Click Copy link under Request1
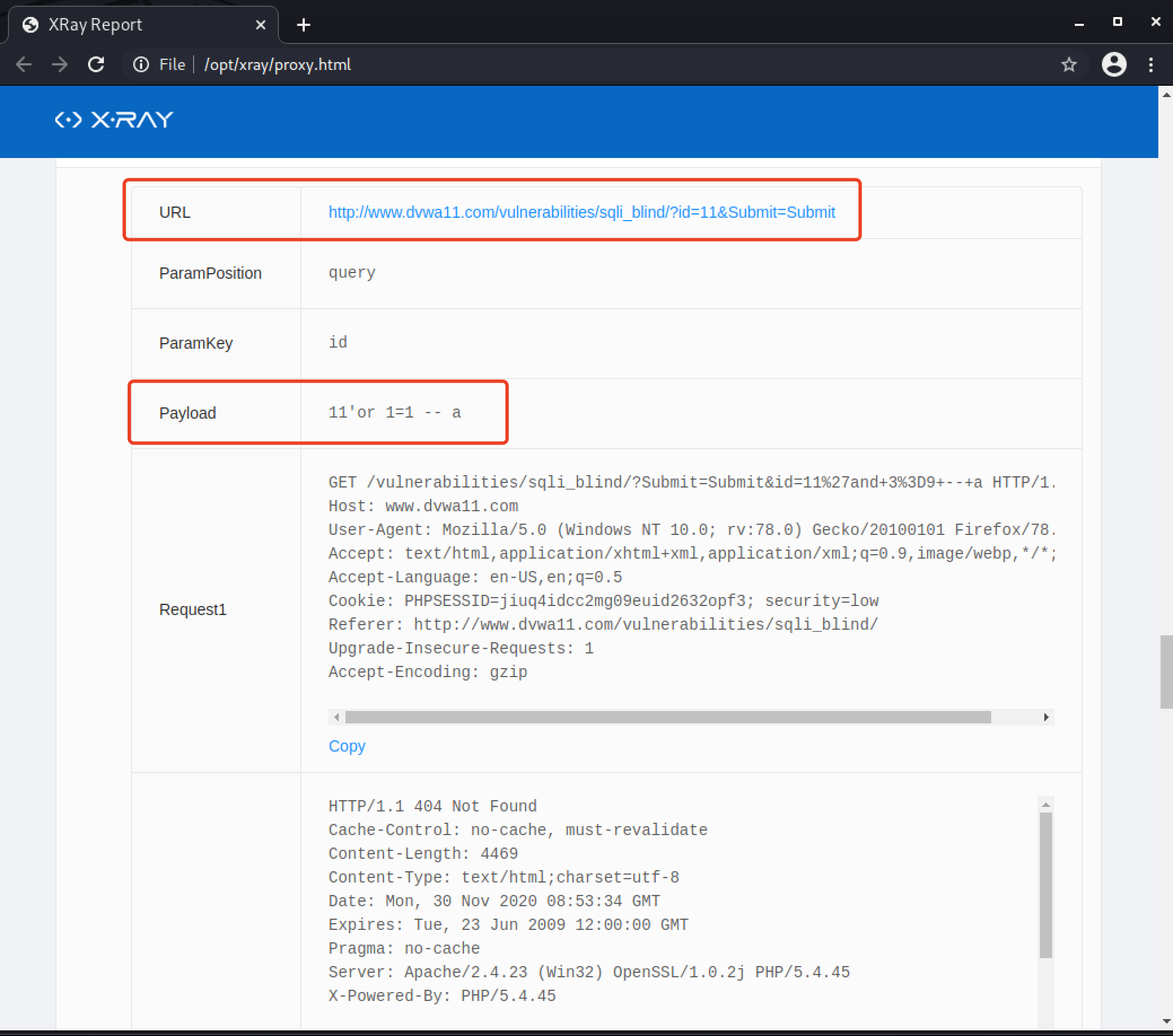Viewport: 1173px width, 1036px height. coord(347,746)
